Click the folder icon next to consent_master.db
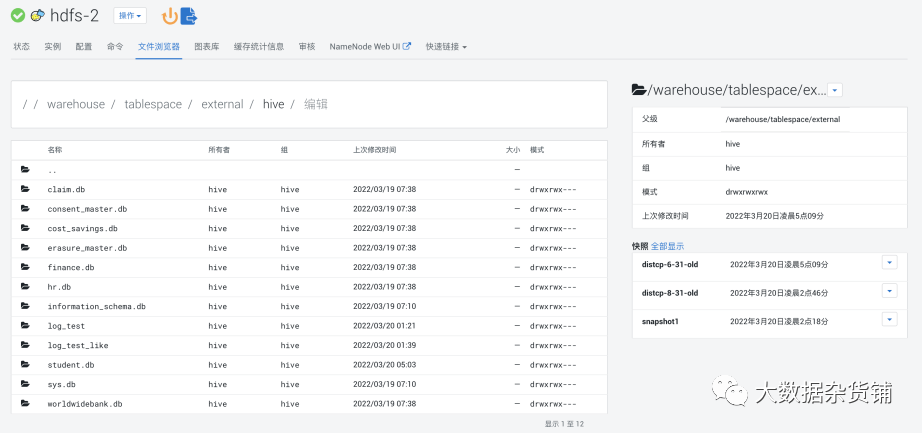This screenshot has width=922, height=433. (x=25, y=208)
